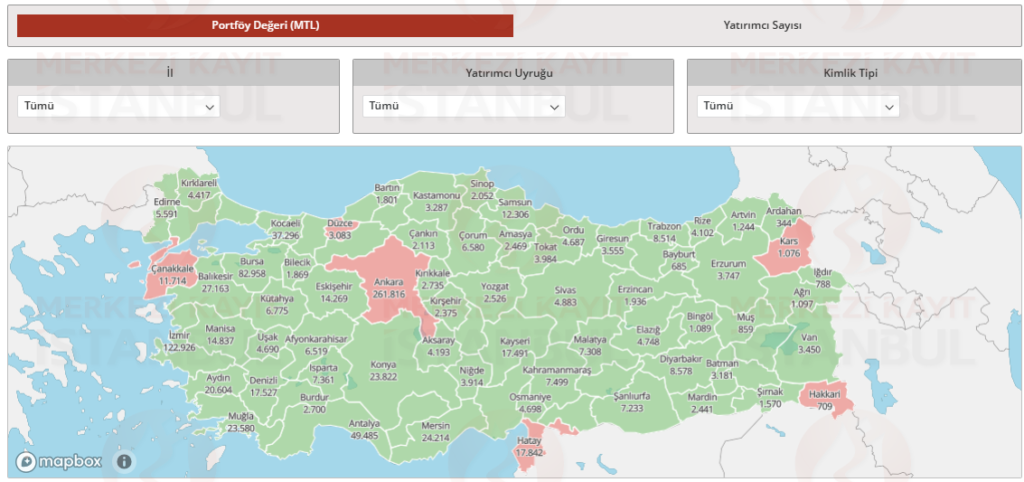Switch to Yatırımcı Sayısı tab
Viewport: 1024px width, 482px height.
(x=762, y=25)
